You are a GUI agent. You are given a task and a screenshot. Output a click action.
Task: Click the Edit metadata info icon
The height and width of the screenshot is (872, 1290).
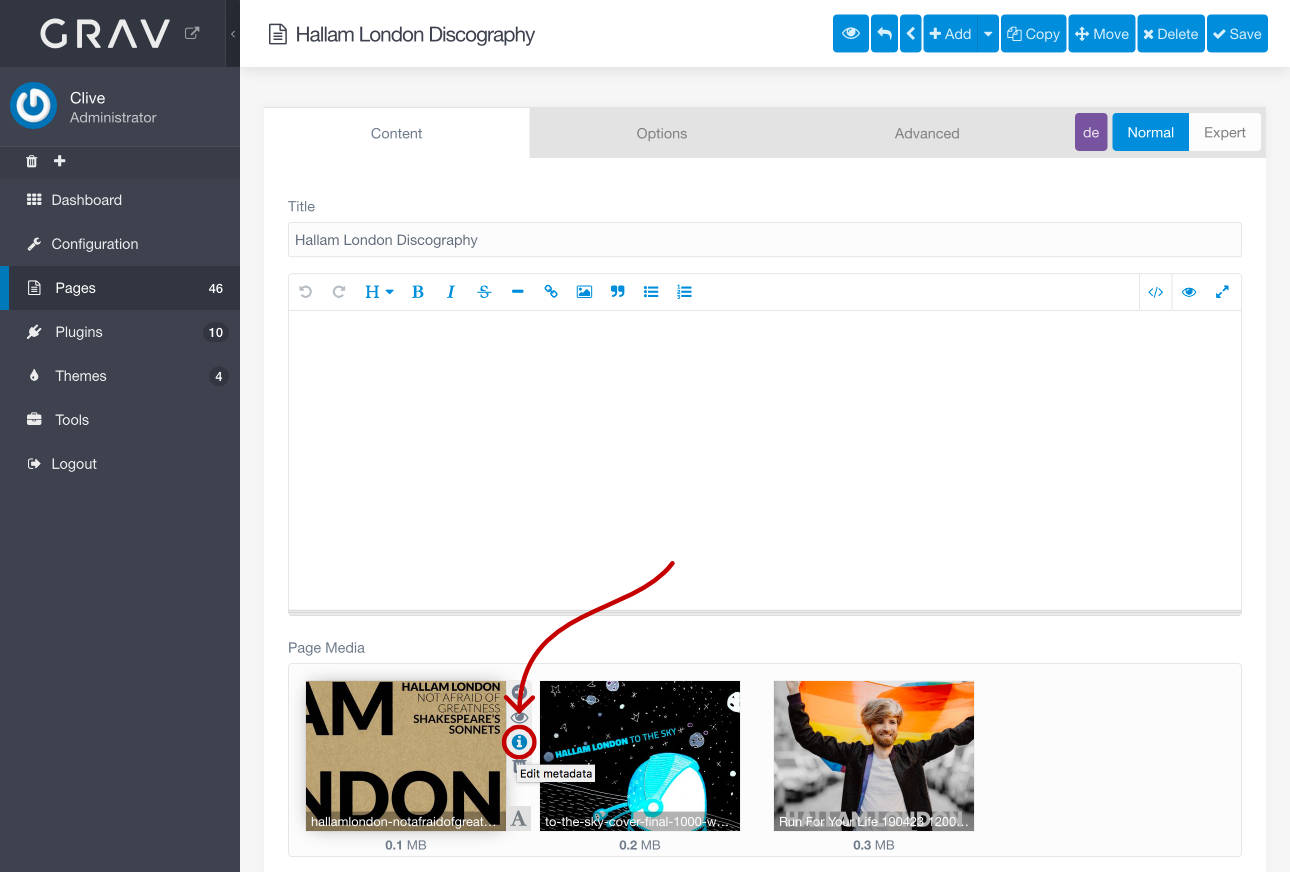click(519, 742)
